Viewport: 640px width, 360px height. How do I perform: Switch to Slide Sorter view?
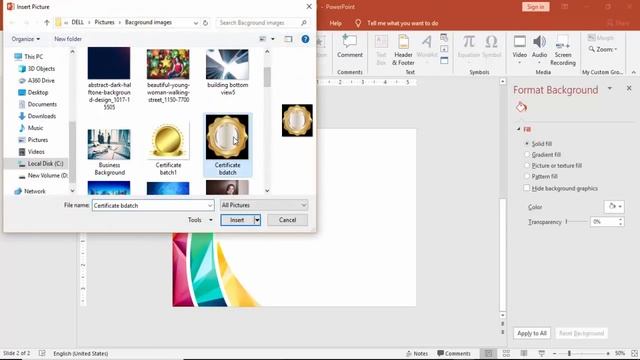pyautogui.click(x=506, y=353)
